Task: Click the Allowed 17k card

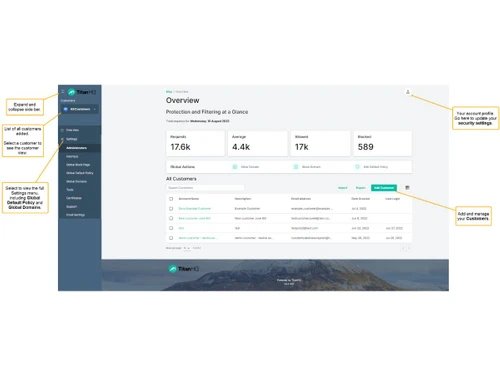Action: click(x=320, y=143)
